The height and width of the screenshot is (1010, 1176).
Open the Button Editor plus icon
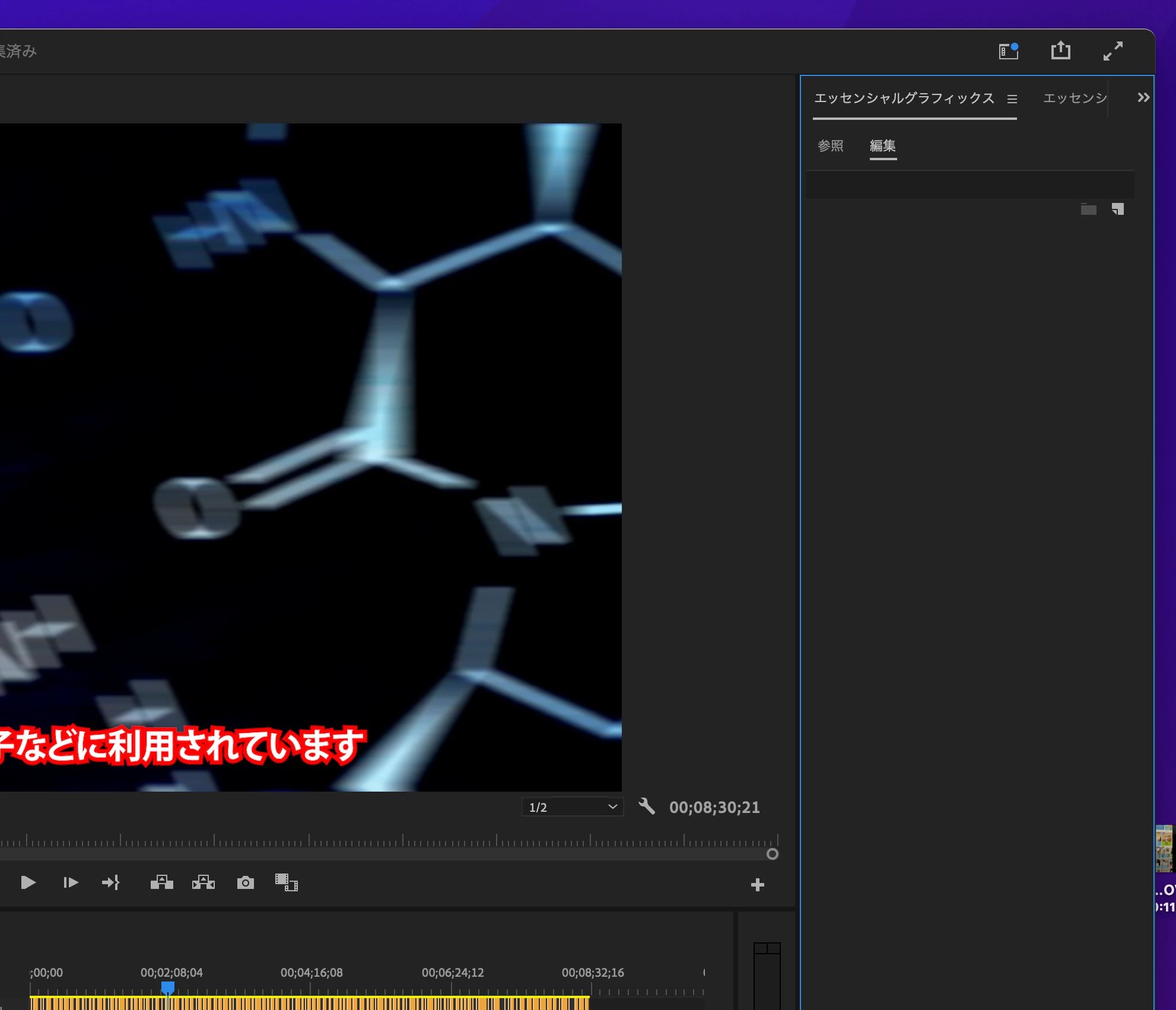tap(758, 885)
